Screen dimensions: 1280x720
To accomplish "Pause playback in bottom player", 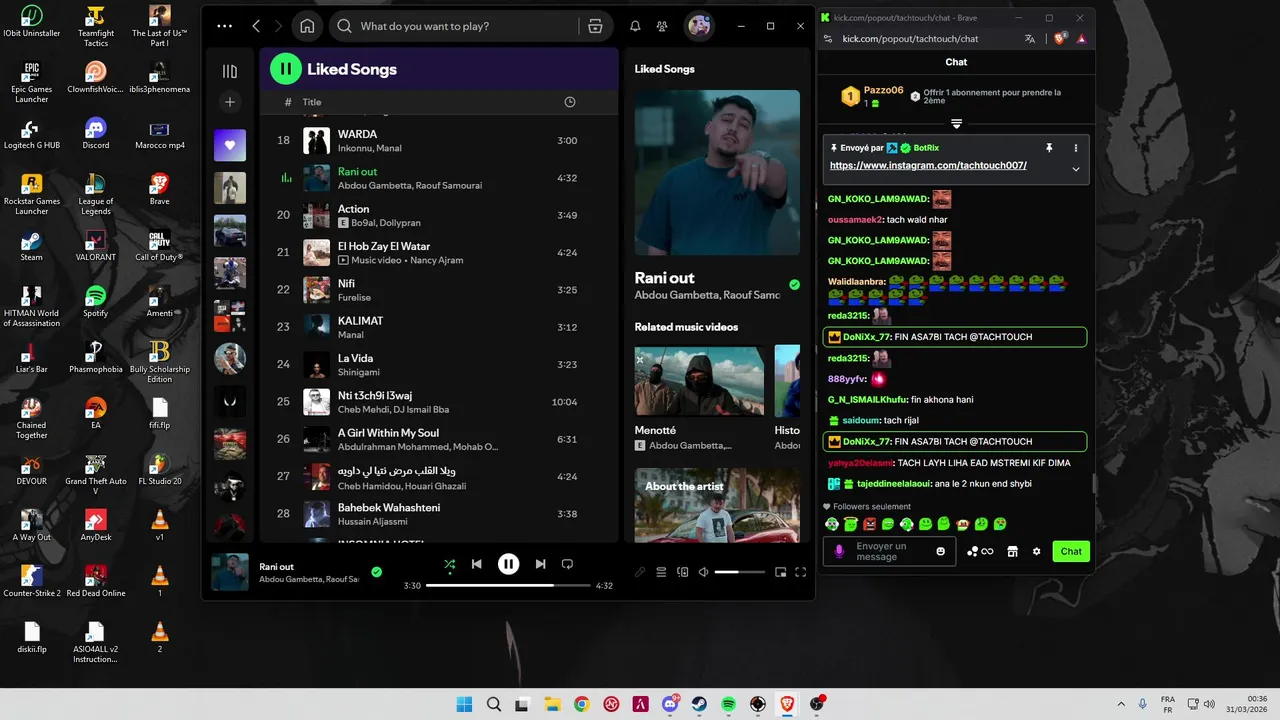I will point(508,564).
